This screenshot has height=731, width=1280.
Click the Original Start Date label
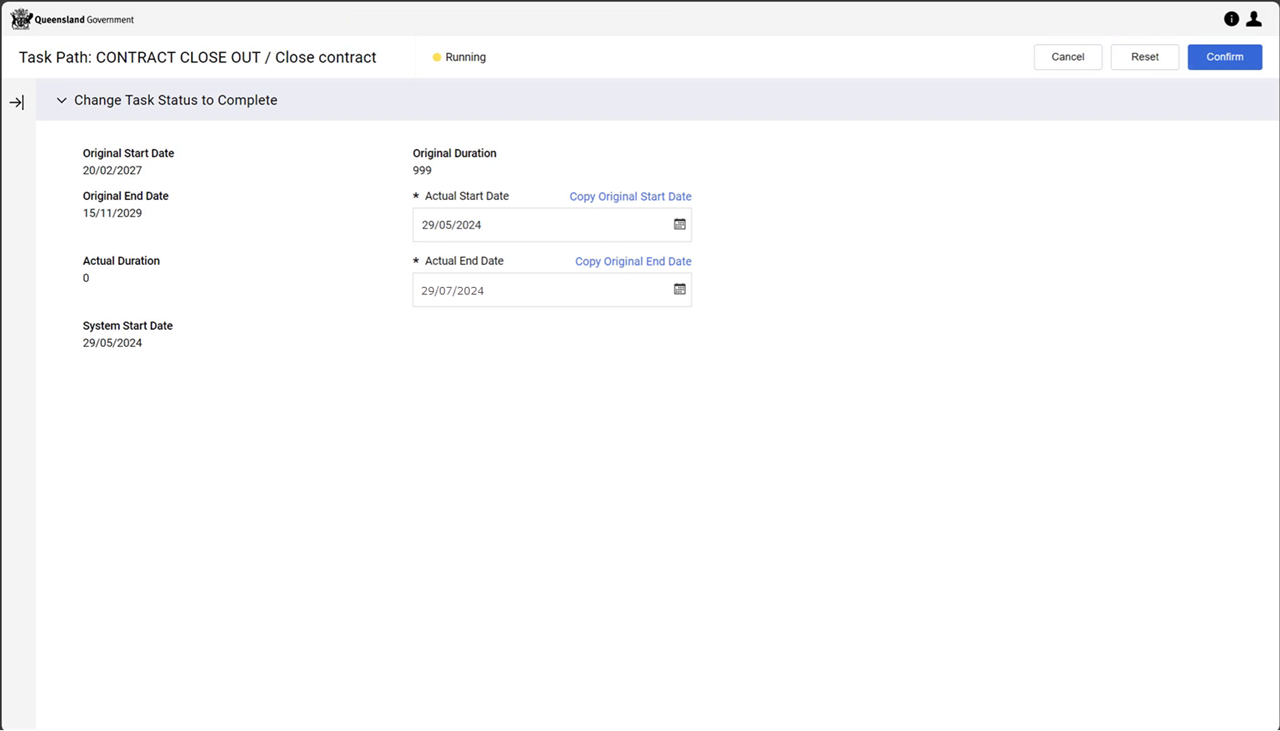(x=128, y=153)
